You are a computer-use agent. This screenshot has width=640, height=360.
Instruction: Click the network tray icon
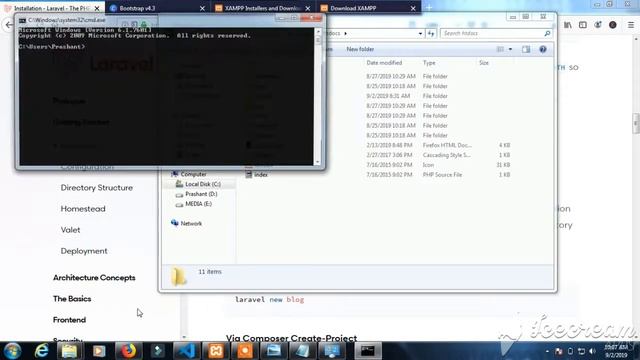[x=582, y=351]
